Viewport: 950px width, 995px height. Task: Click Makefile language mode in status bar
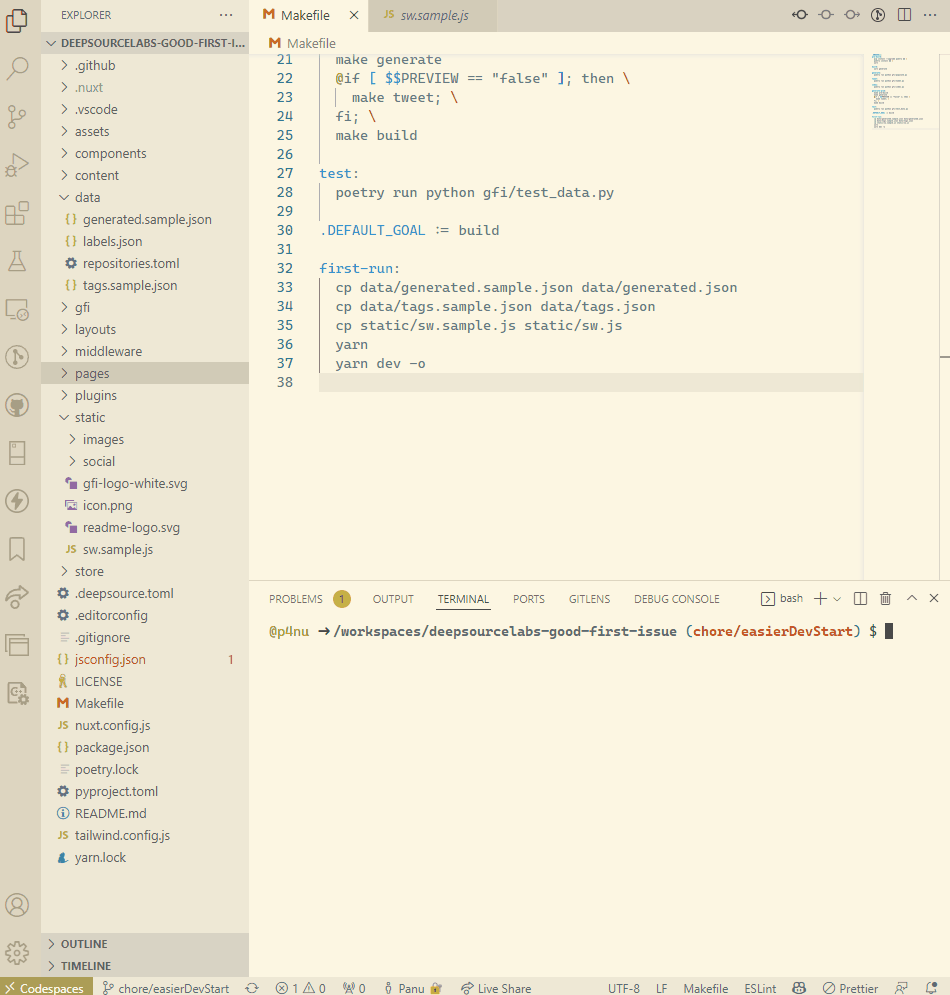(706, 988)
